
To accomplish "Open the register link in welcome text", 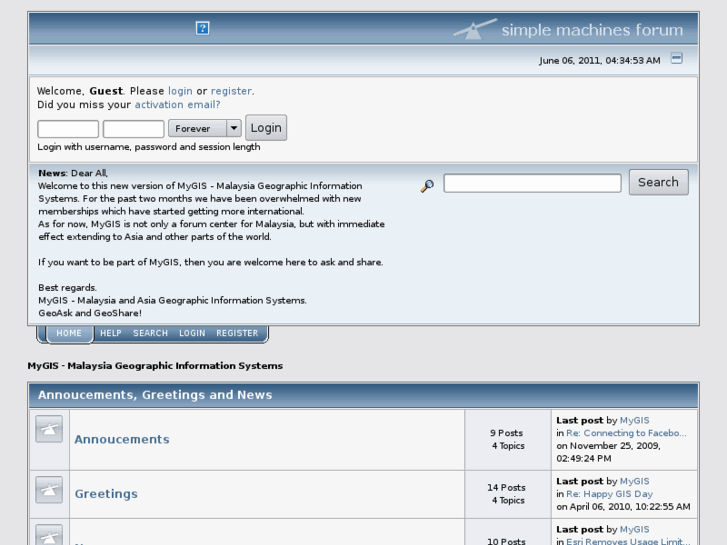I will 231,91.
